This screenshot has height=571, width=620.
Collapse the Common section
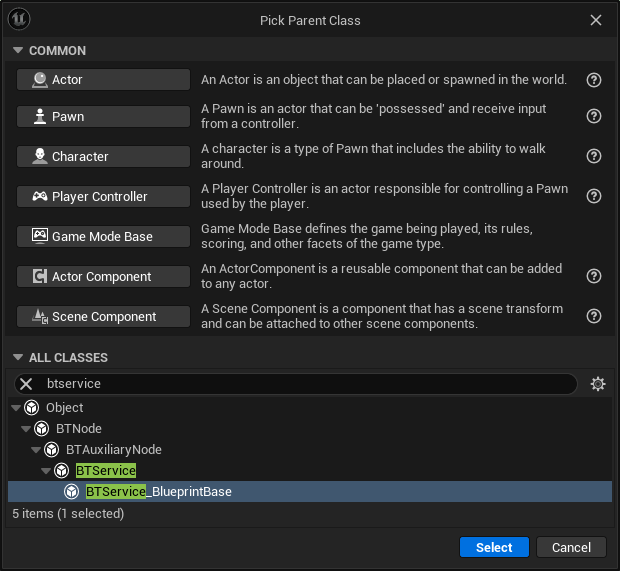(x=17, y=51)
